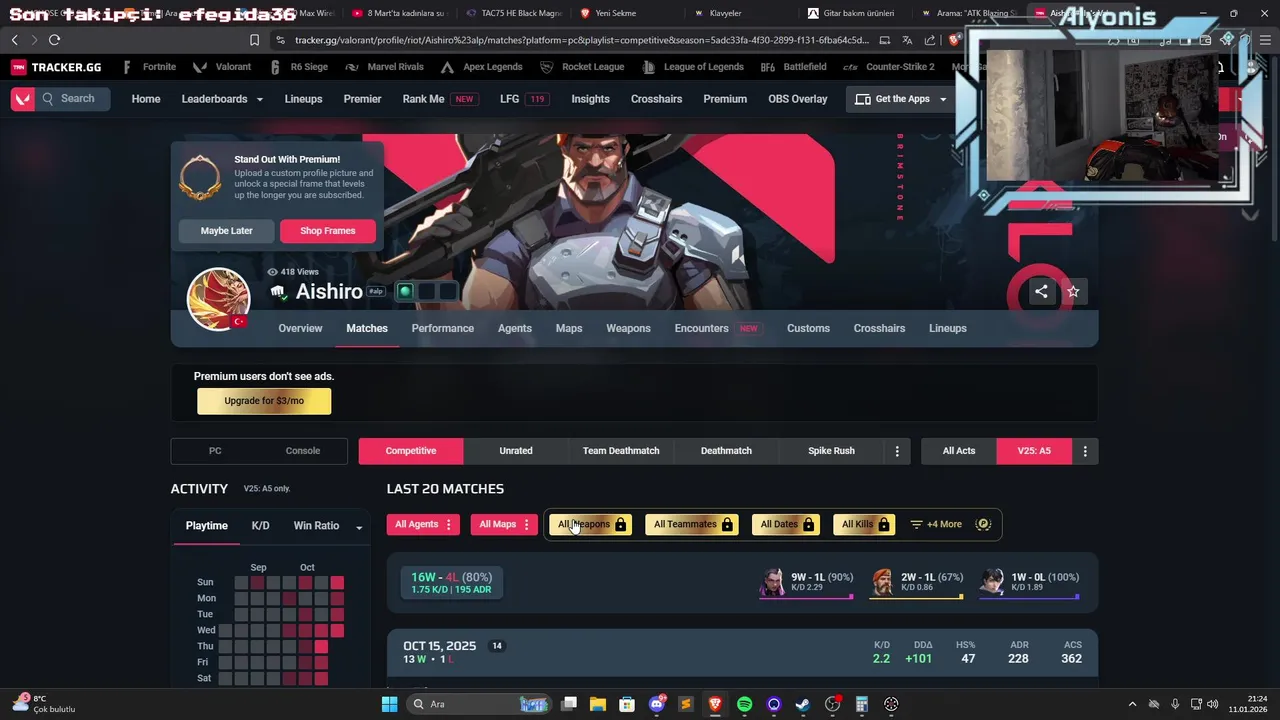Show hidden system tray icons chevron

click(x=1132, y=704)
